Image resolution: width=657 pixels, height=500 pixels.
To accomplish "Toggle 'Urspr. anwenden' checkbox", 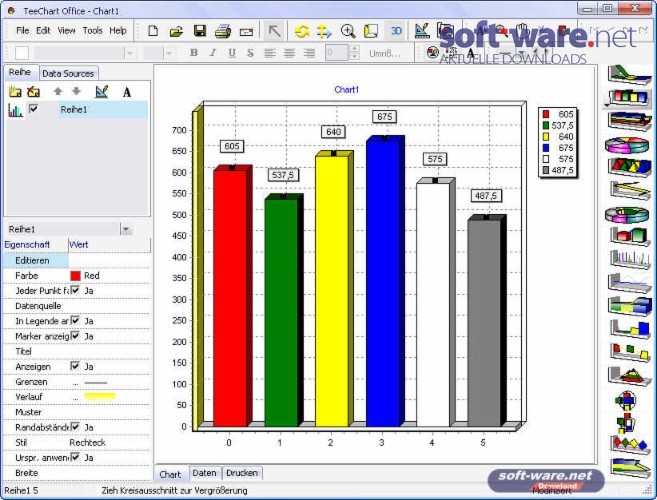I will [75, 457].
